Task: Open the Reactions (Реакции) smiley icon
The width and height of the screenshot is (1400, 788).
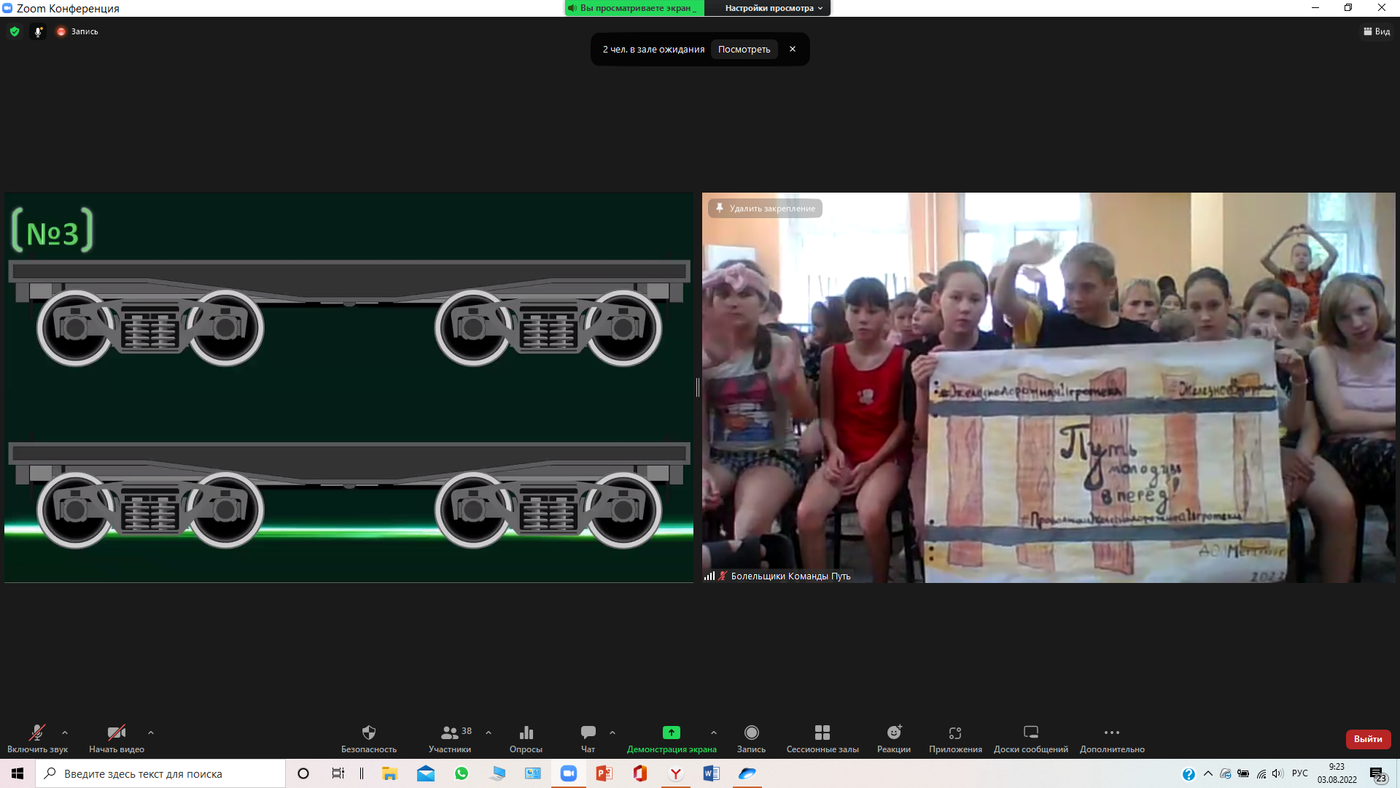Action: (x=894, y=734)
